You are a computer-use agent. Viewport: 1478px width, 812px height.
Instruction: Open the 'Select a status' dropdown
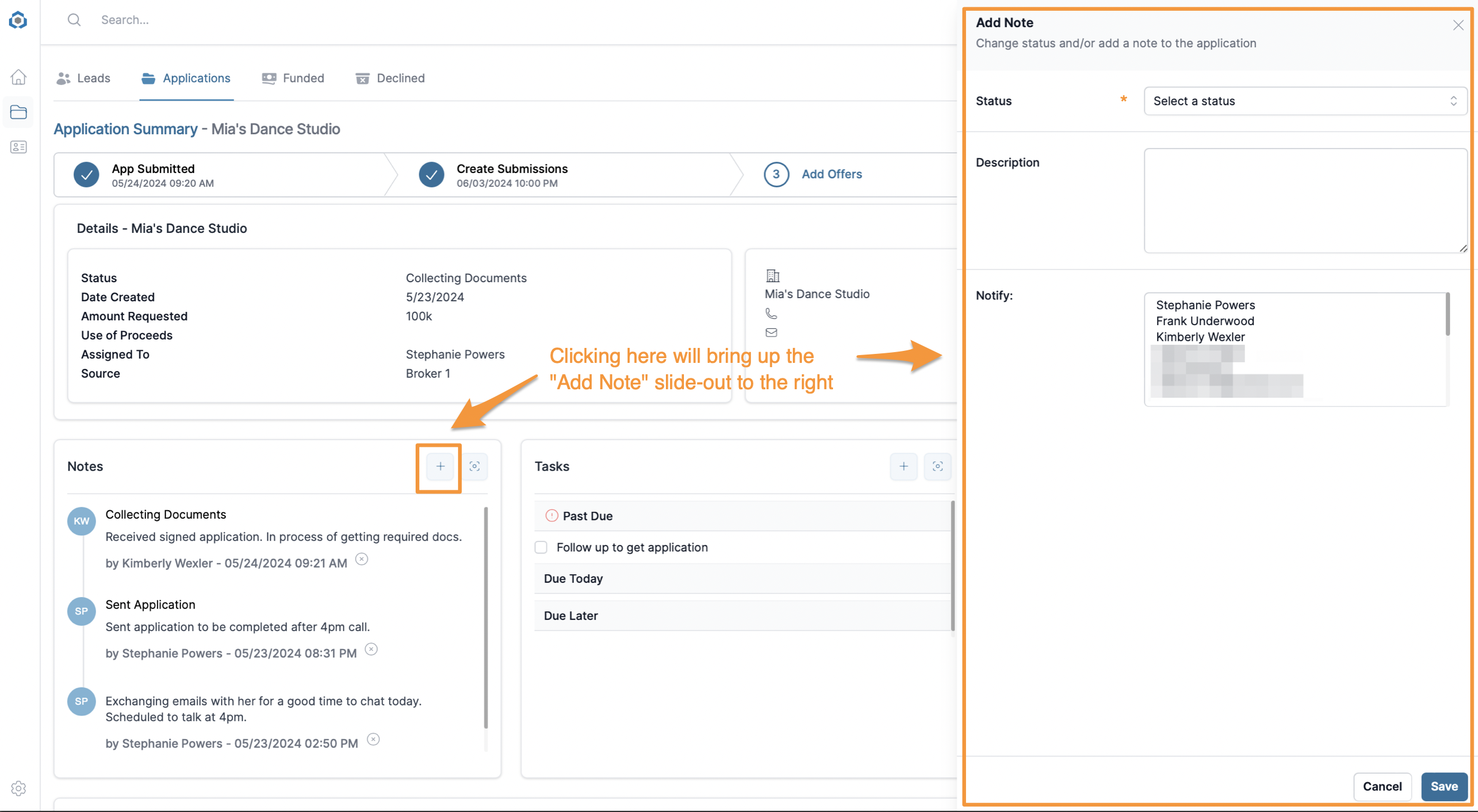pos(1305,101)
